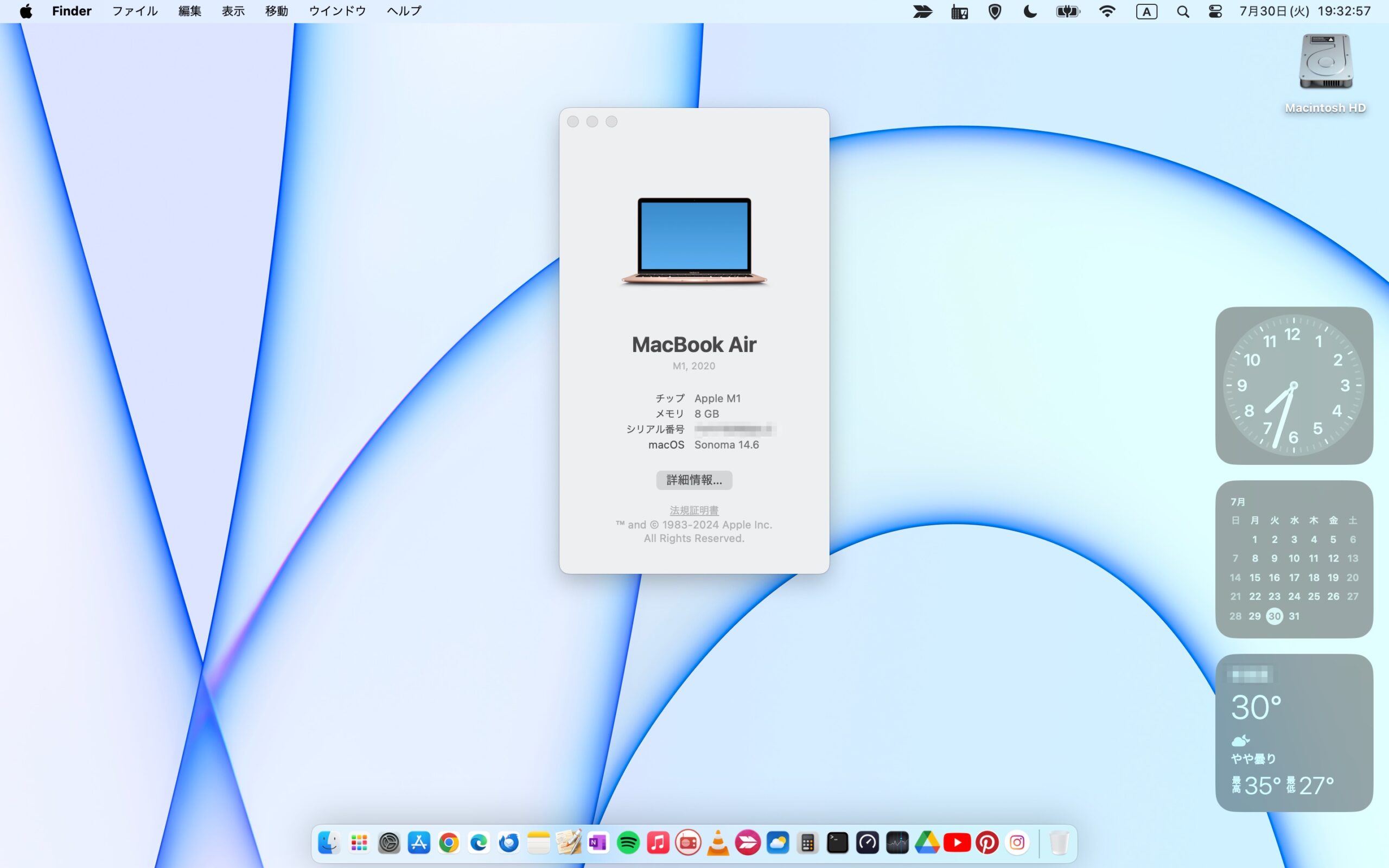Launch the cloud weather app in the Dock
This screenshot has width=1389, height=868.
tap(778, 843)
